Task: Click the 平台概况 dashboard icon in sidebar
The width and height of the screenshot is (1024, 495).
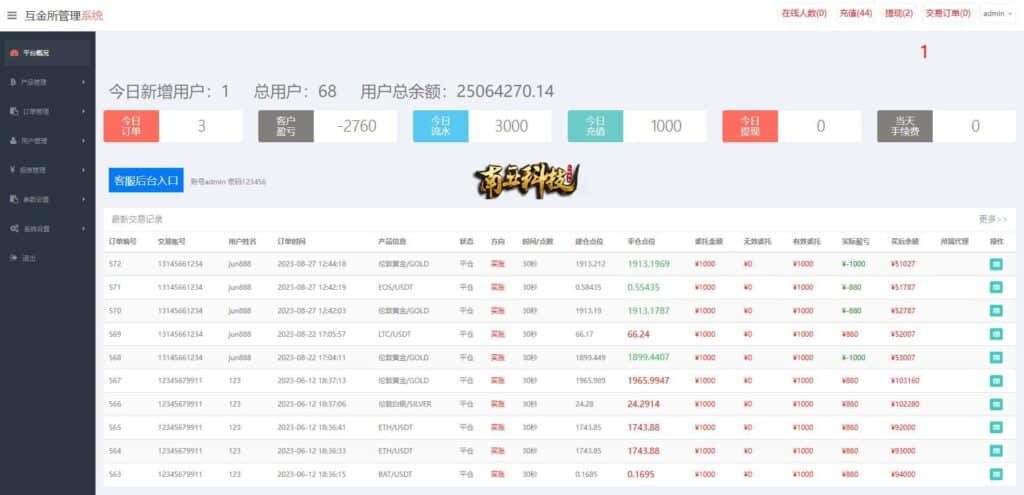Action: tap(13, 53)
